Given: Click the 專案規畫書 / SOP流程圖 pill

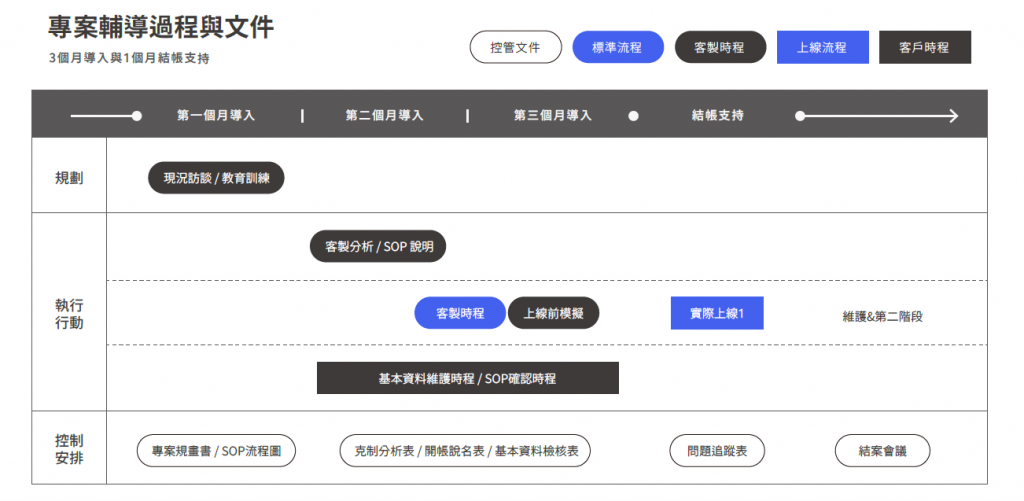Looking at the screenshot, I should [x=216, y=451].
